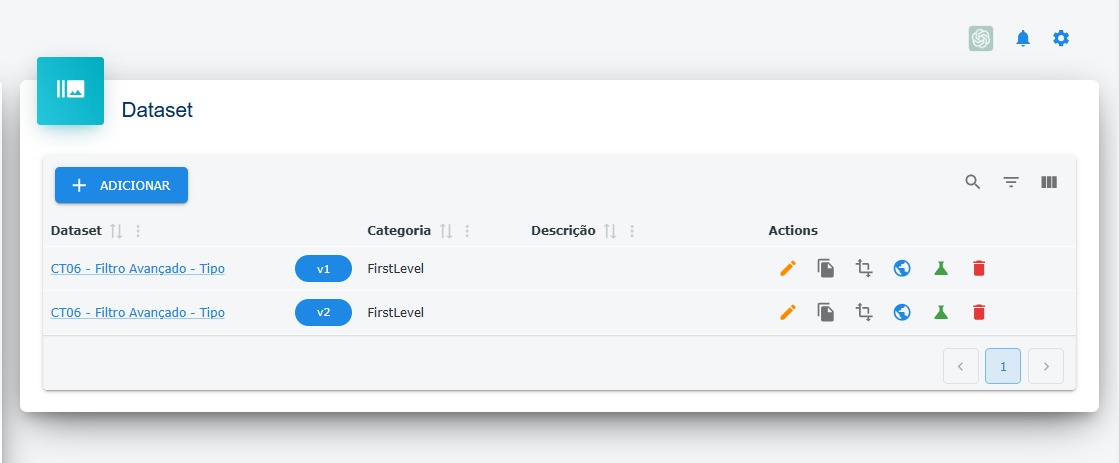Screen dimensions: 1119x463
Task: Go to next page arrow
Action: coord(1045,366)
